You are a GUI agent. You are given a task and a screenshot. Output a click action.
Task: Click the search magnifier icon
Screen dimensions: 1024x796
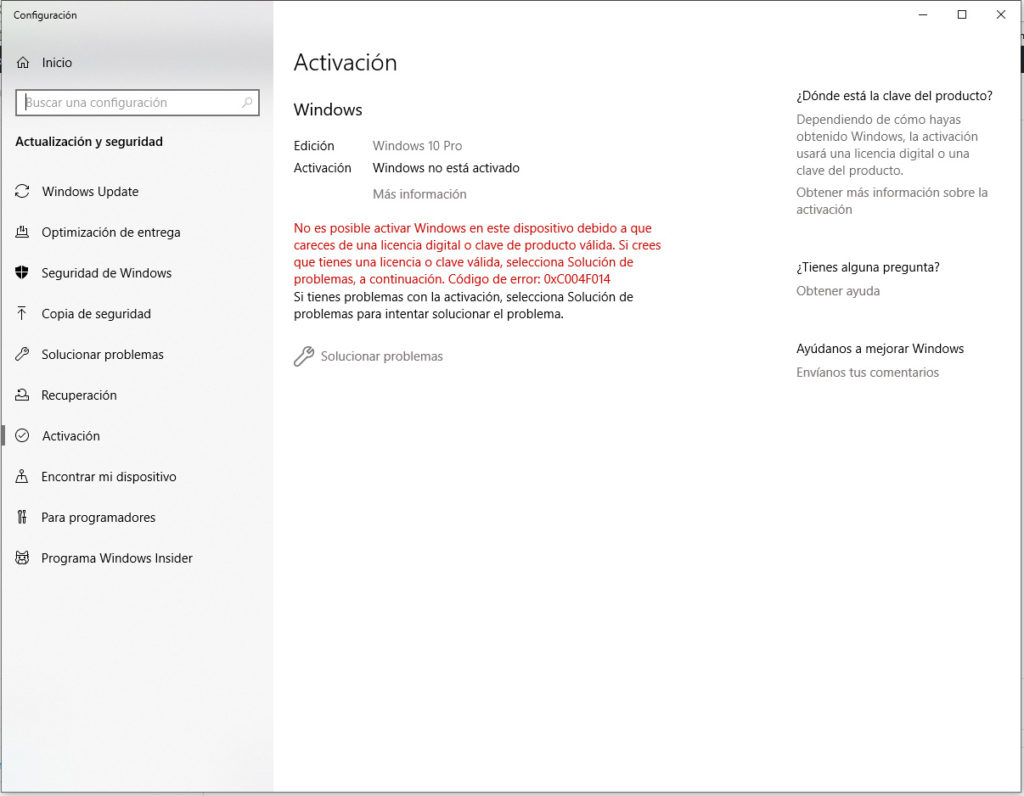[247, 103]
